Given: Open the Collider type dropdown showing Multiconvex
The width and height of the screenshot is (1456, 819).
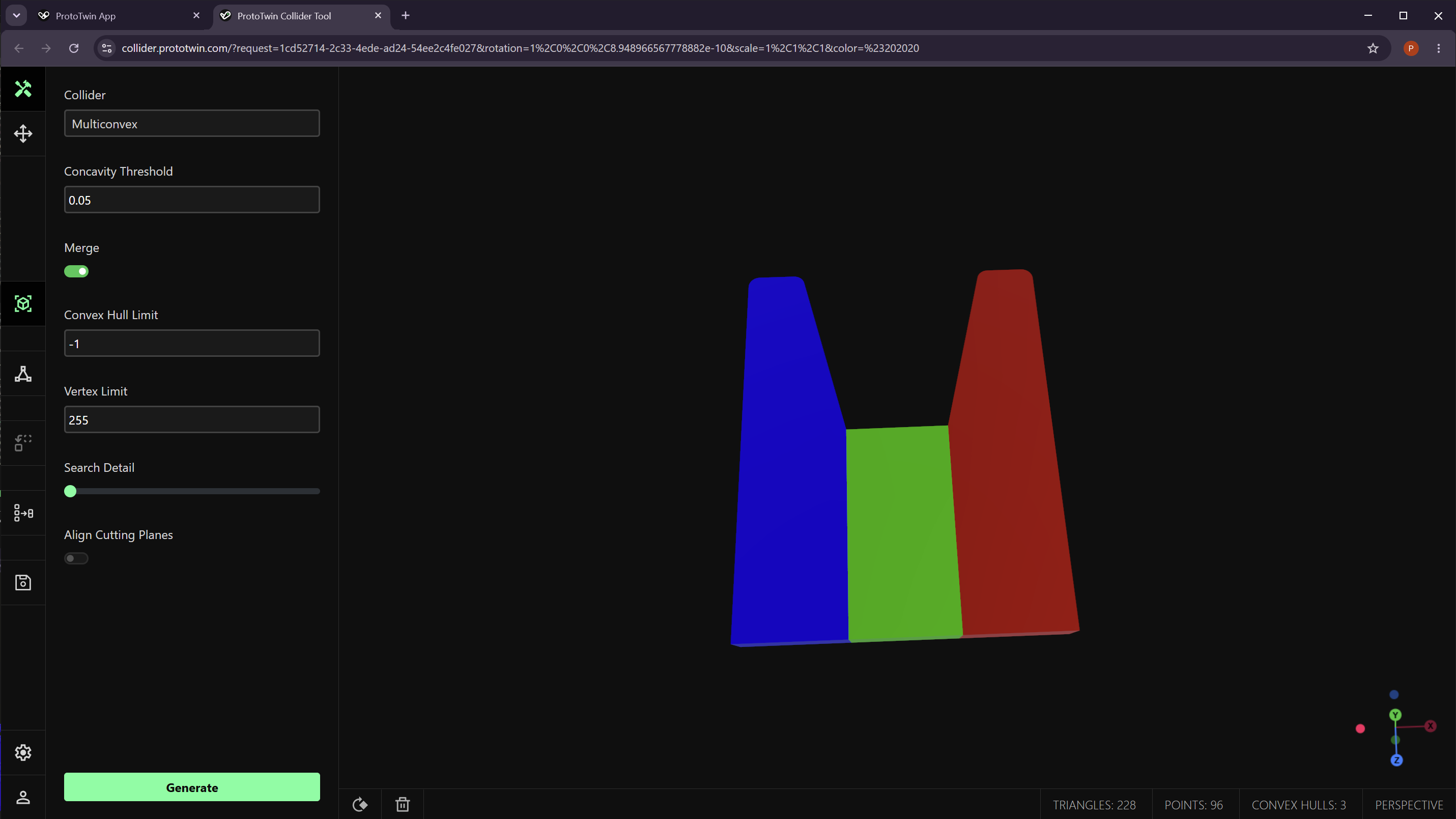Looking at the screenshot, I should coord(192,123).
